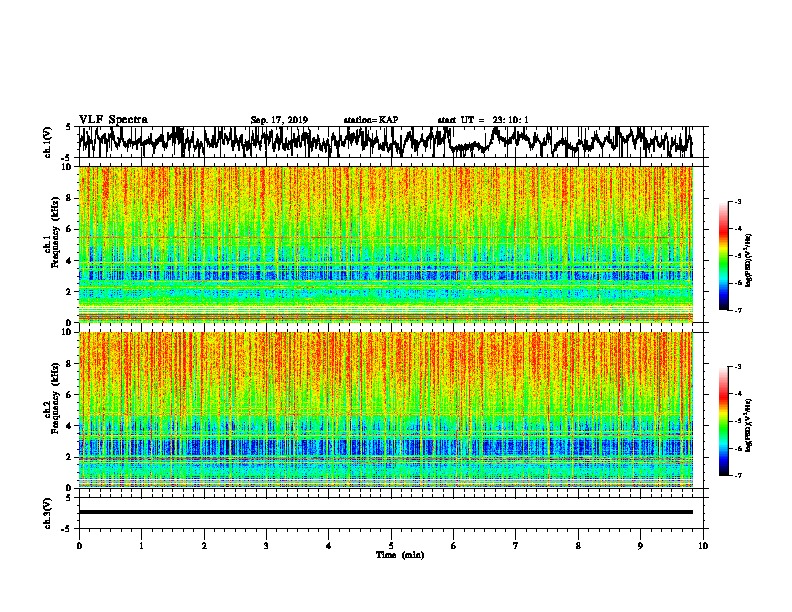This screenshot has width=792, height=612.
Task: Click the "6" kHz tick on ch.1 axis
Action: [x=70, y=229]
